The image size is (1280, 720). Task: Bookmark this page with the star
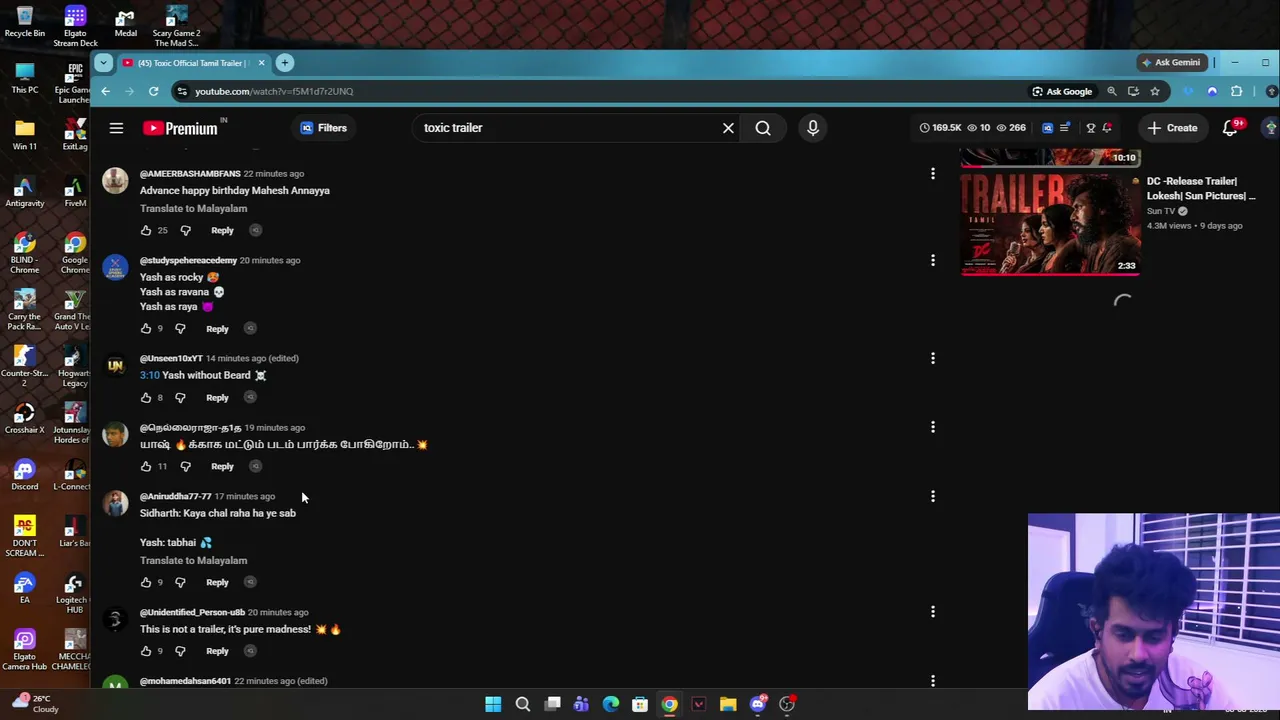click(x=1155, y=91)
